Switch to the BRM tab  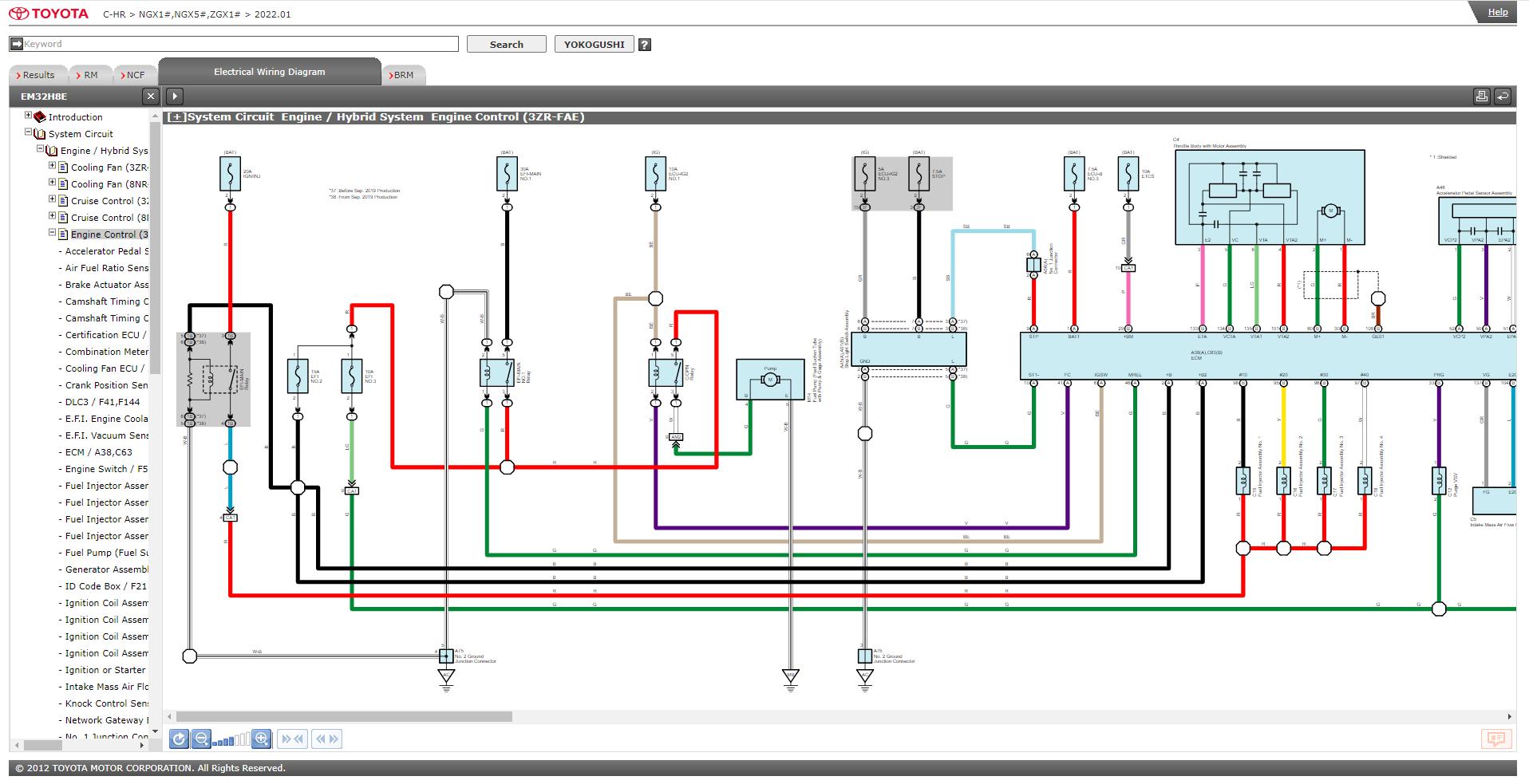404,75
